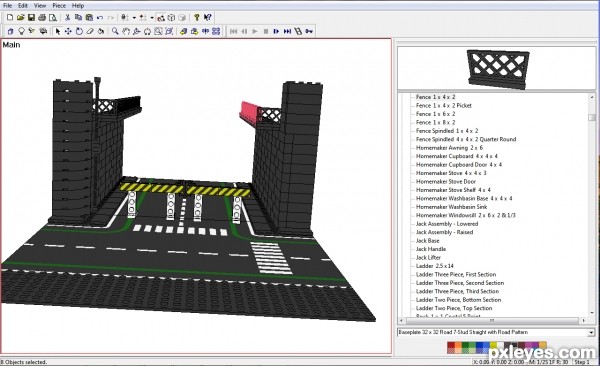Viewport: 600px width, 366px height.
Task: Select 'Jack Handle' in the list
Action: [431, 249]
